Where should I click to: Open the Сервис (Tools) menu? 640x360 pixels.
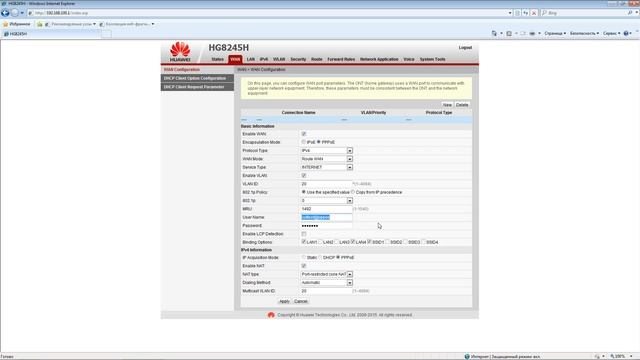point(611,33)
